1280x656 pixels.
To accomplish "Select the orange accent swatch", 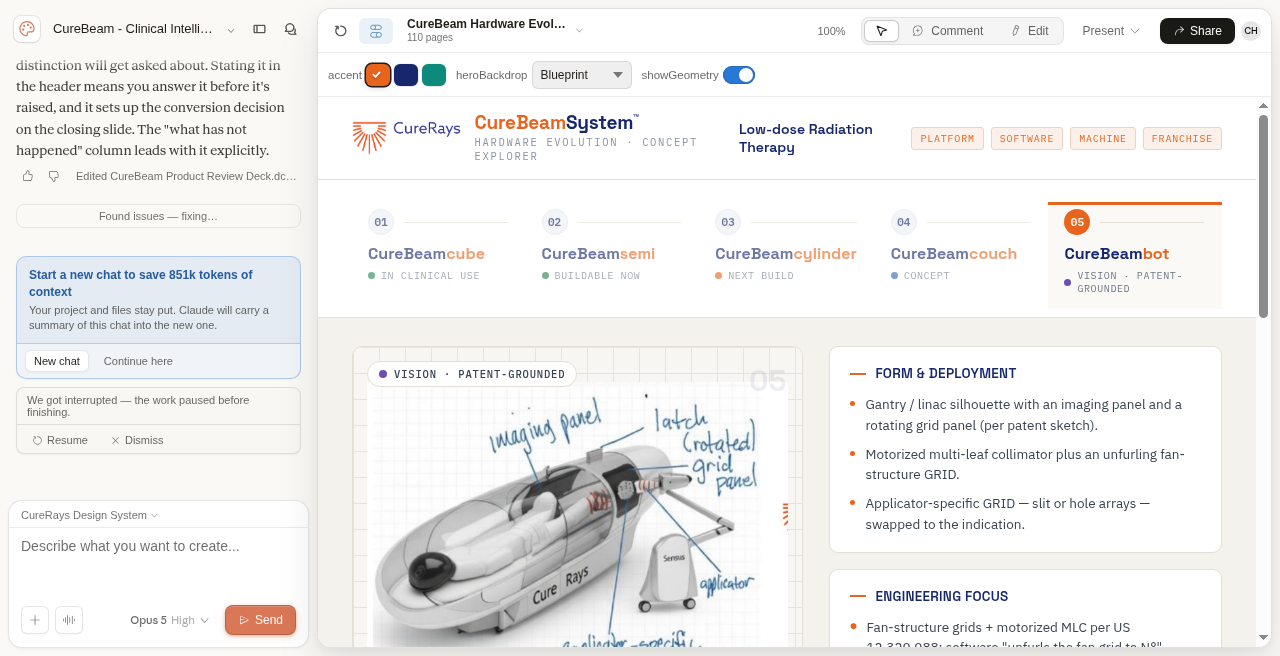I will click(378, 75).
